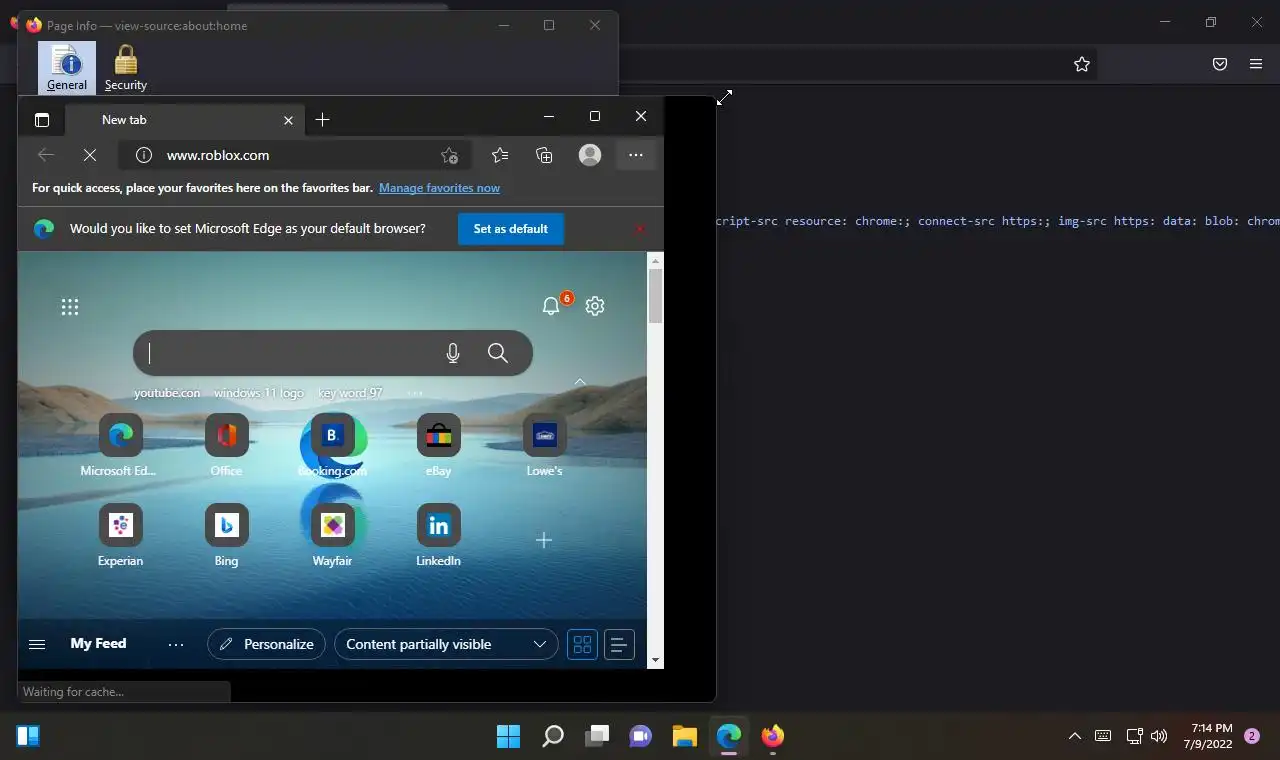Open the volume speaker tray icon
1280x760 pixels.
click(x=1159, y=737)
